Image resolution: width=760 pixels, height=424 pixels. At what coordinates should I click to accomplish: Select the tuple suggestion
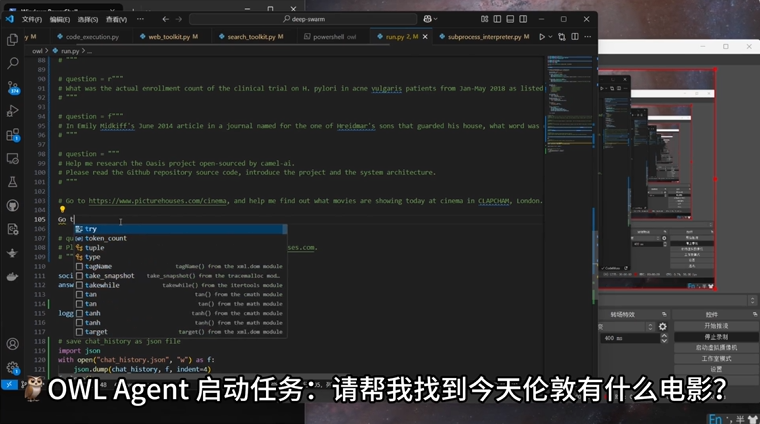click(180, 248)
